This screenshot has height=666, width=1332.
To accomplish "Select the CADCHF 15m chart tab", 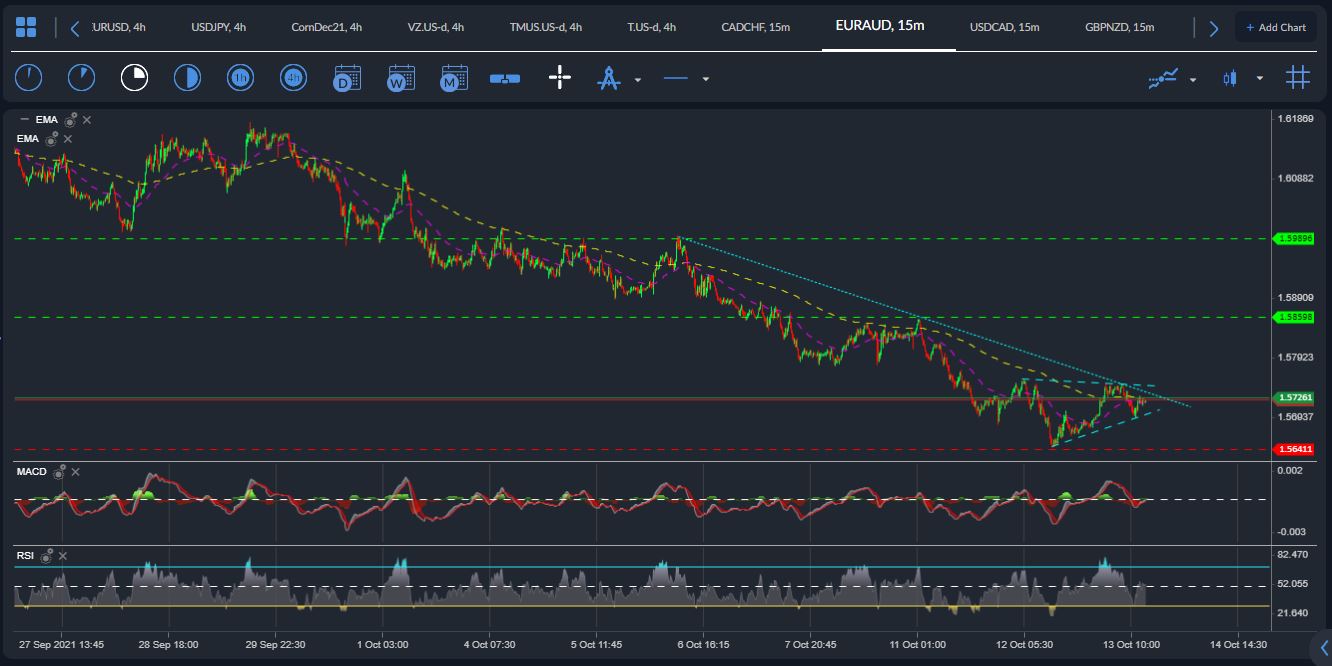I will [x=755, y=27].
